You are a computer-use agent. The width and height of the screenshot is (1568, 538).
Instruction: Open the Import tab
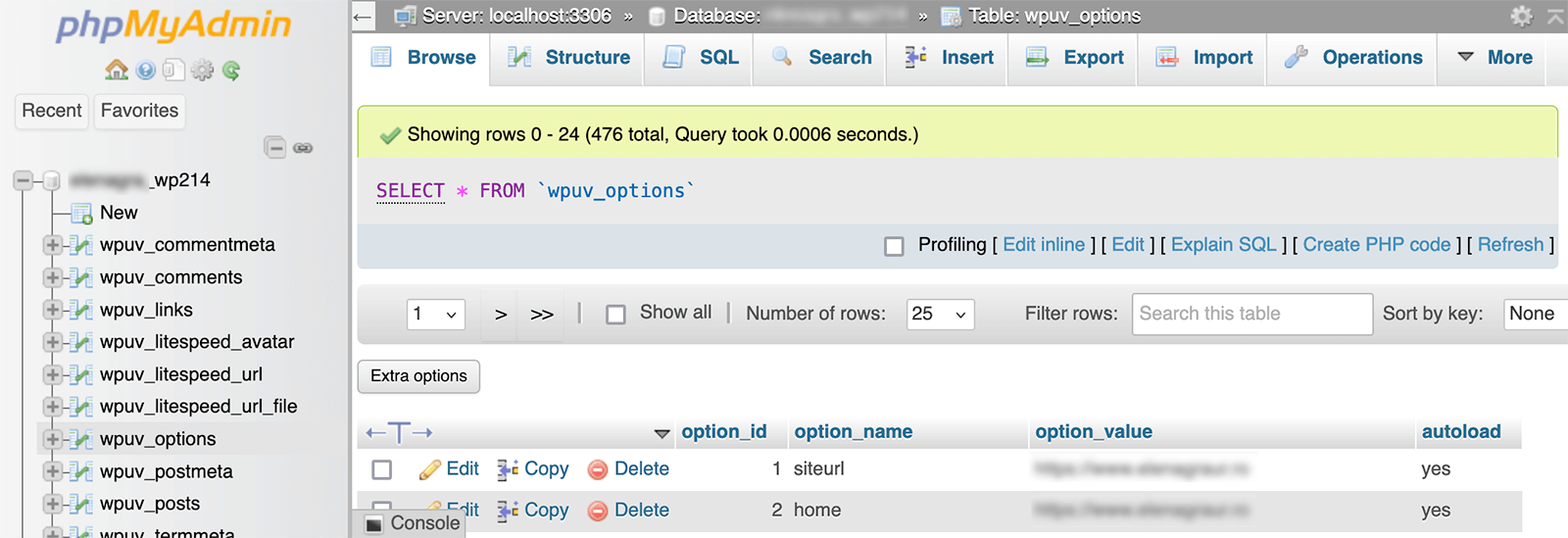click(x=1203, y=58)
